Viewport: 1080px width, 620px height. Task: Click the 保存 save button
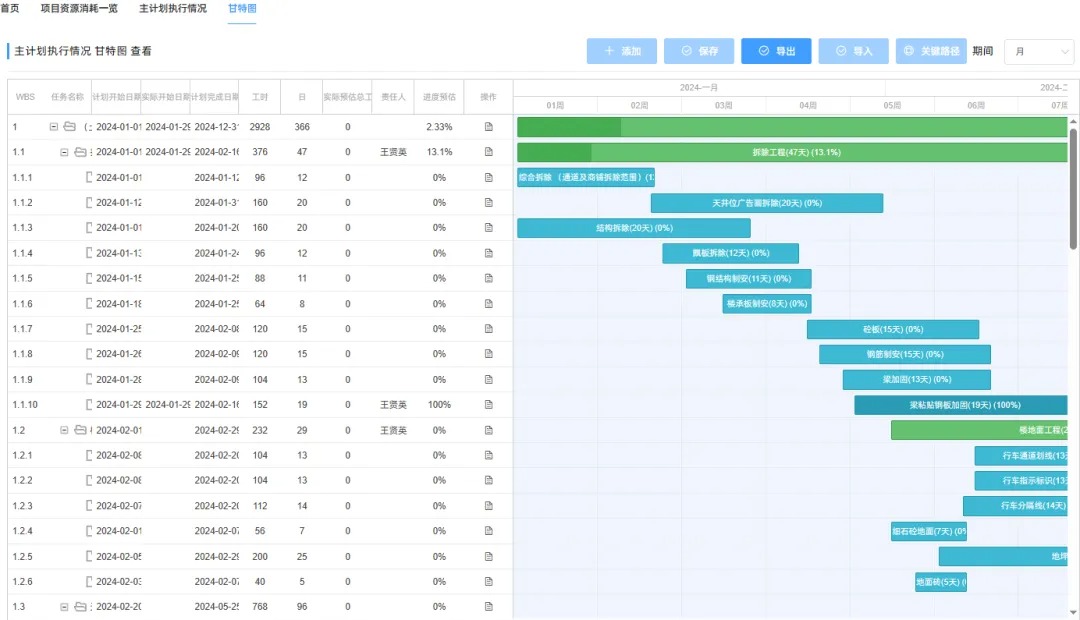point(699,51)
